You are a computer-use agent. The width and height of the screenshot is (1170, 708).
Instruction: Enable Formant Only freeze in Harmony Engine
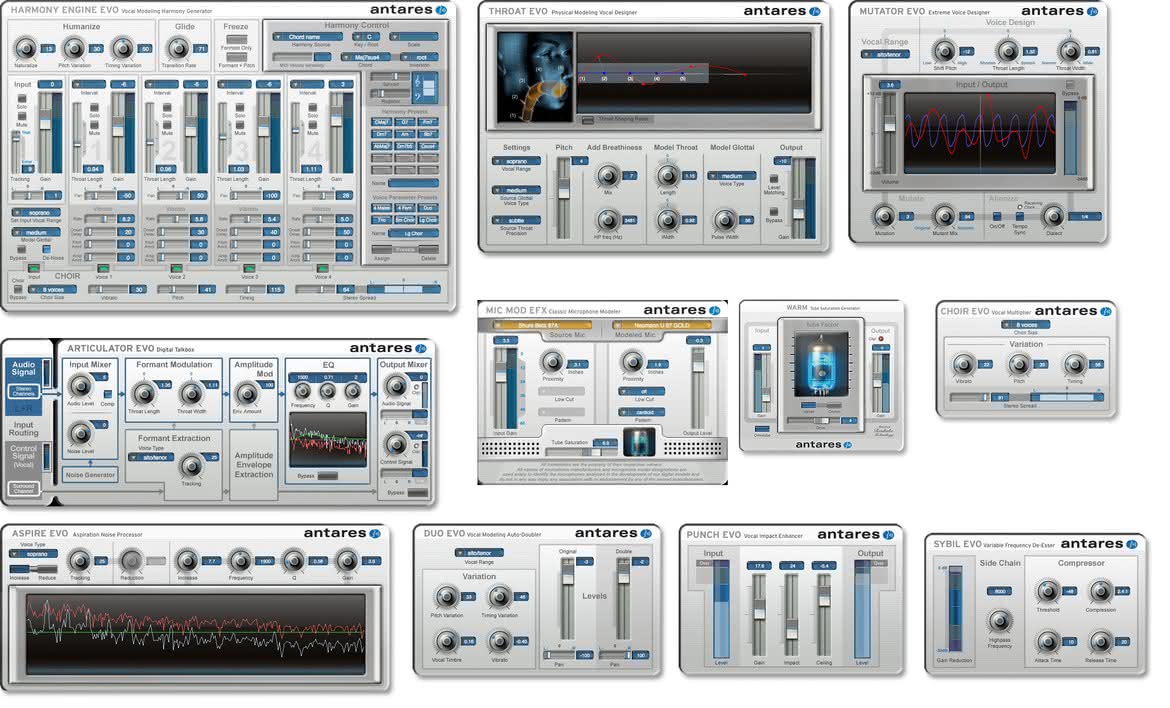coord(236,40)
